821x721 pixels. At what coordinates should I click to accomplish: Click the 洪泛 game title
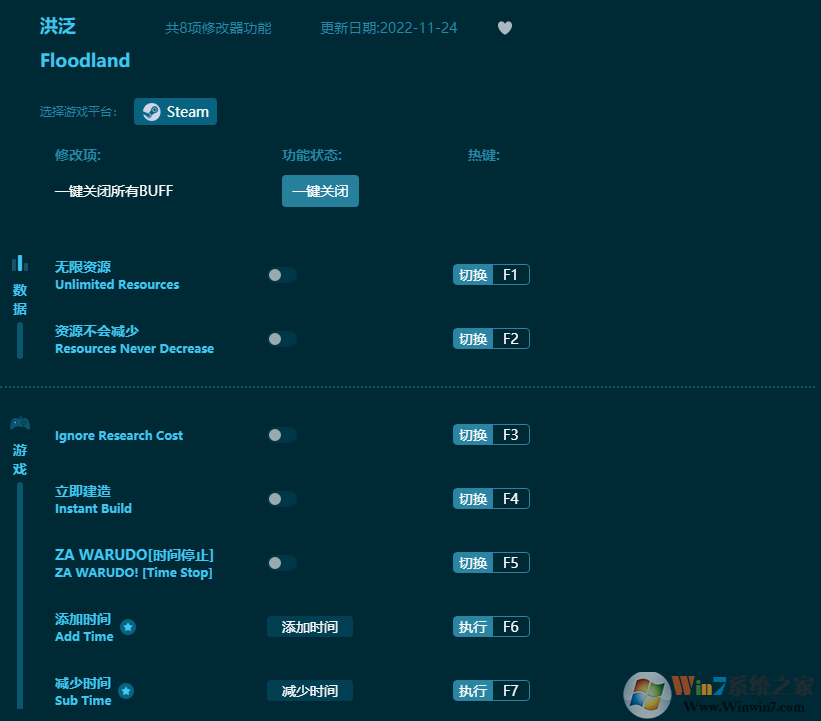click(x=58, y=26)
